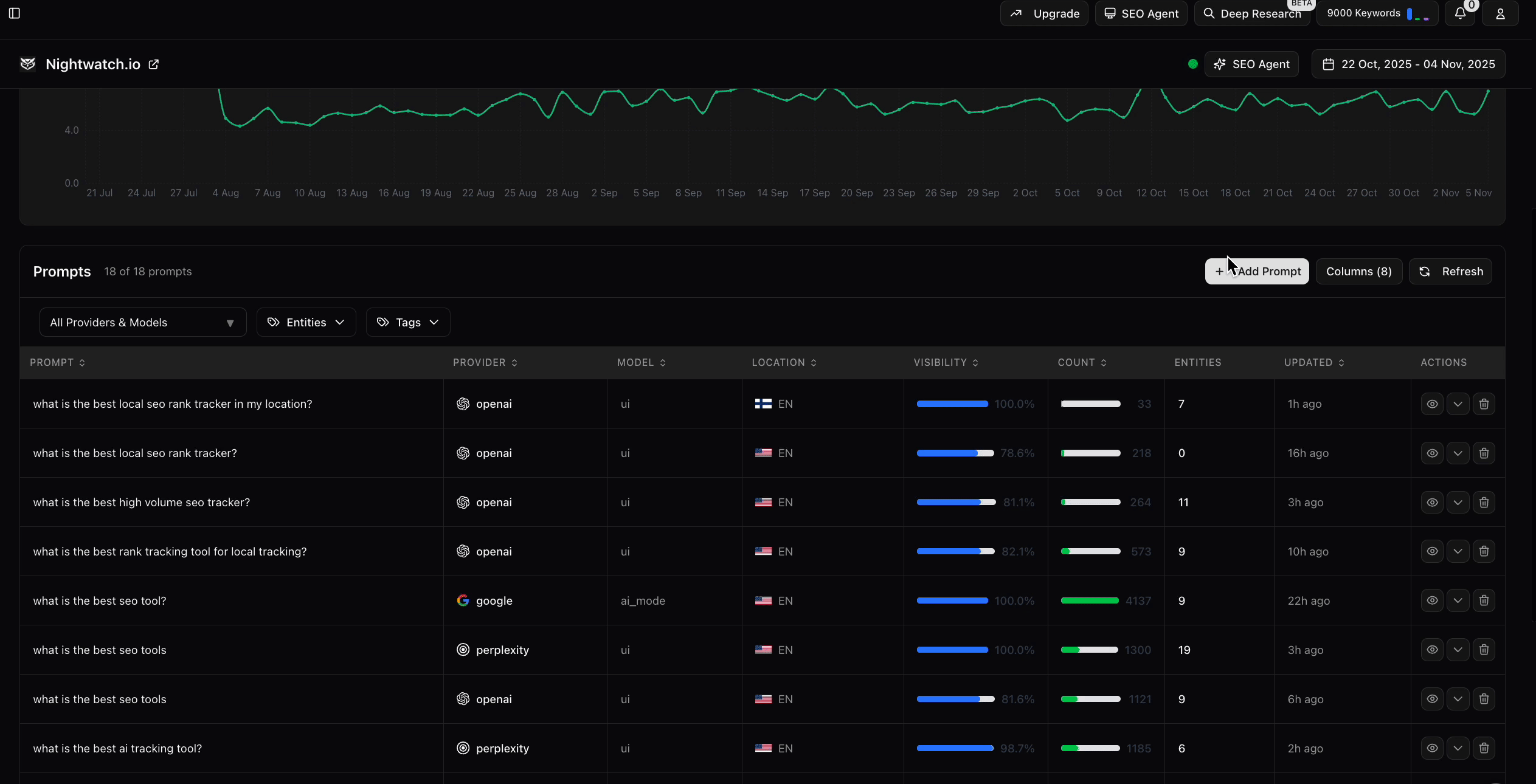
Task: Delete 'best high volume seo tracker?' prompt
Action: [1484, 502]
